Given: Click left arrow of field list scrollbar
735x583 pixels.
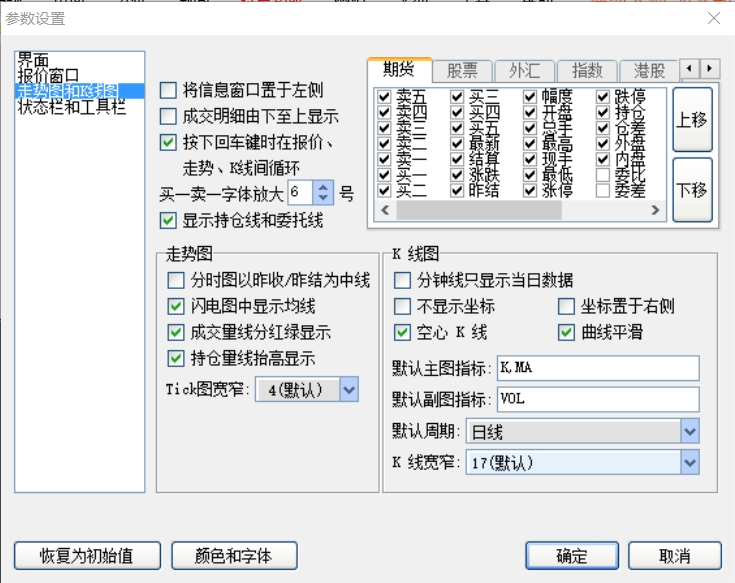Looking at the screenshot, I should (377, 210).
